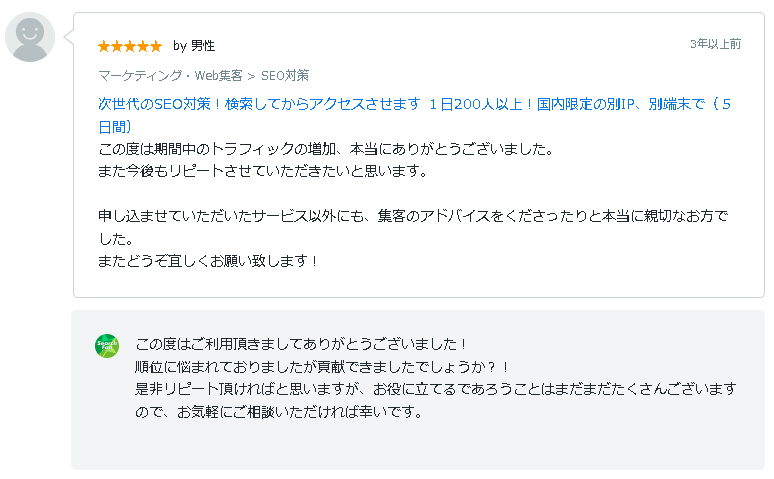The height and width of the screenshot is (479, 774).
Task: Click the second orange rating star
Action: pos(117,46)
